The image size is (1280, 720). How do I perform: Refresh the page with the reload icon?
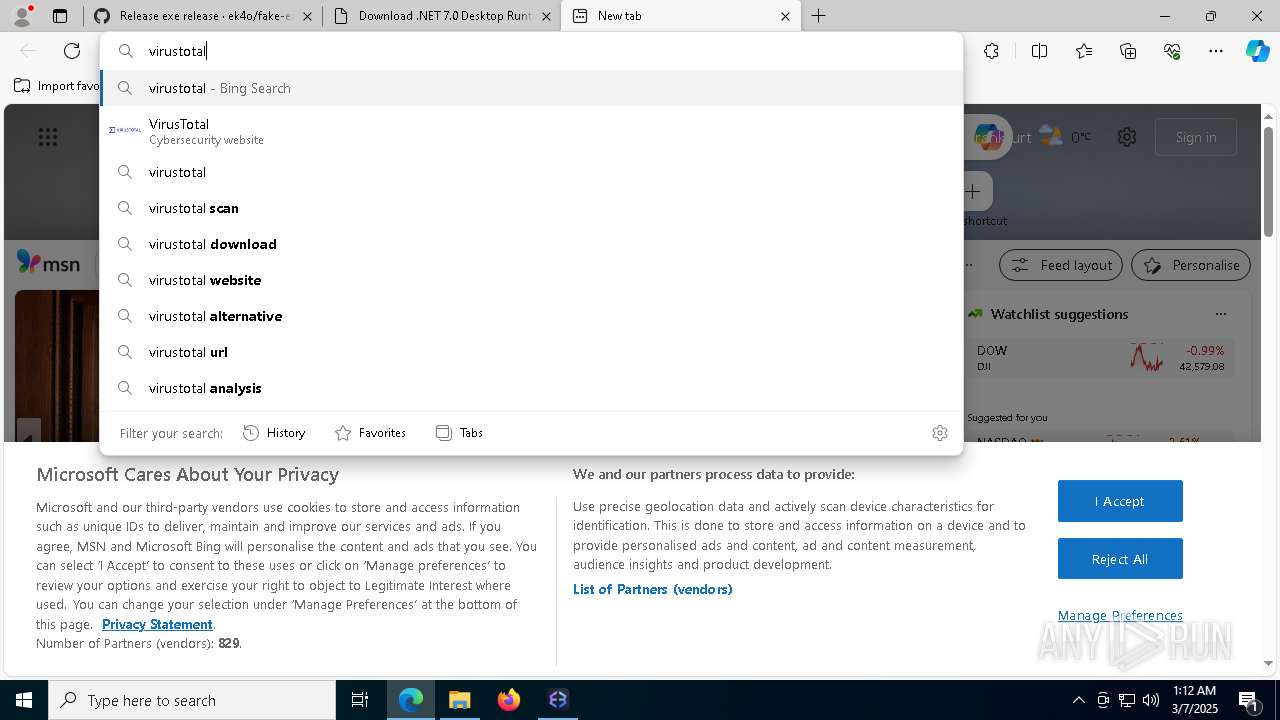(72, 51)
